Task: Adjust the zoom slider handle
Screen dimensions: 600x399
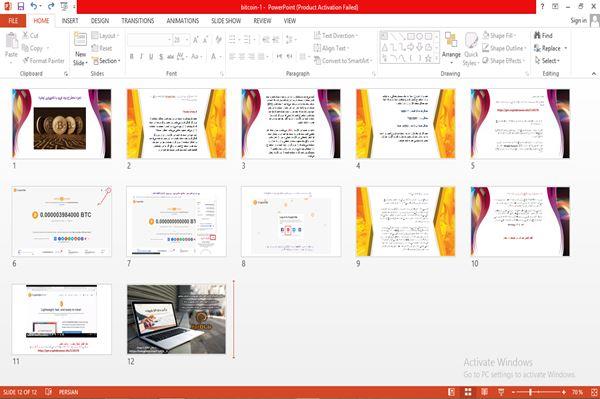Action: [530, 392]
